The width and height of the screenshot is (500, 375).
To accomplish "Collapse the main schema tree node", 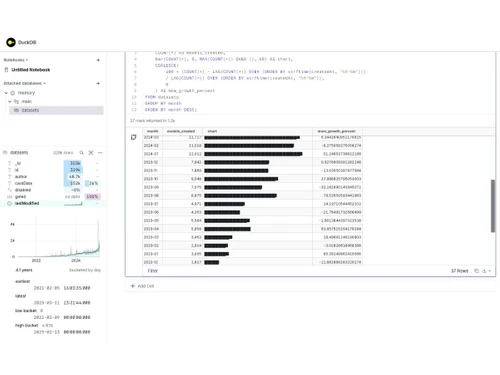I will [10, 101].
